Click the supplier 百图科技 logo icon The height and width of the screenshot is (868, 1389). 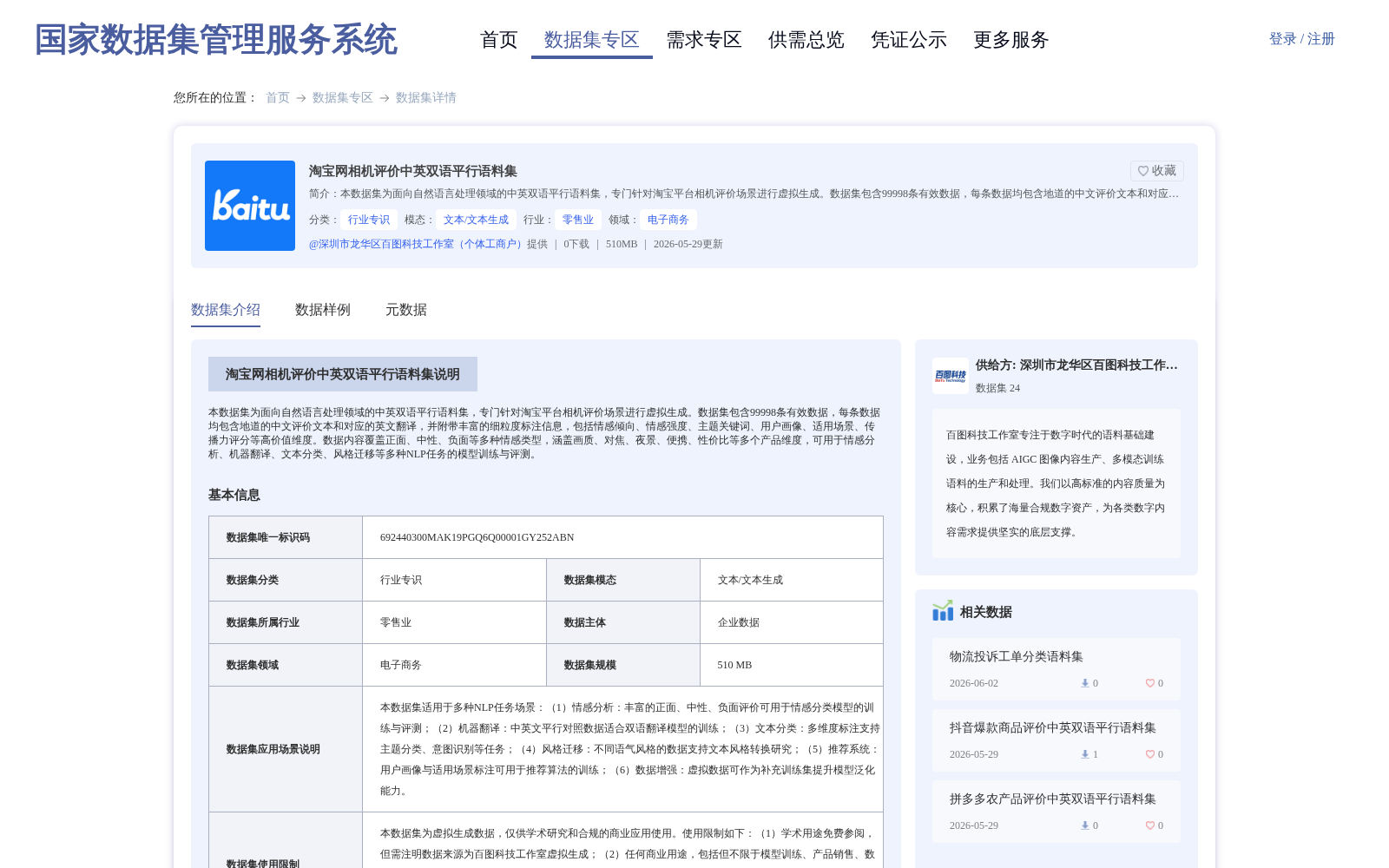click(951, 376)
